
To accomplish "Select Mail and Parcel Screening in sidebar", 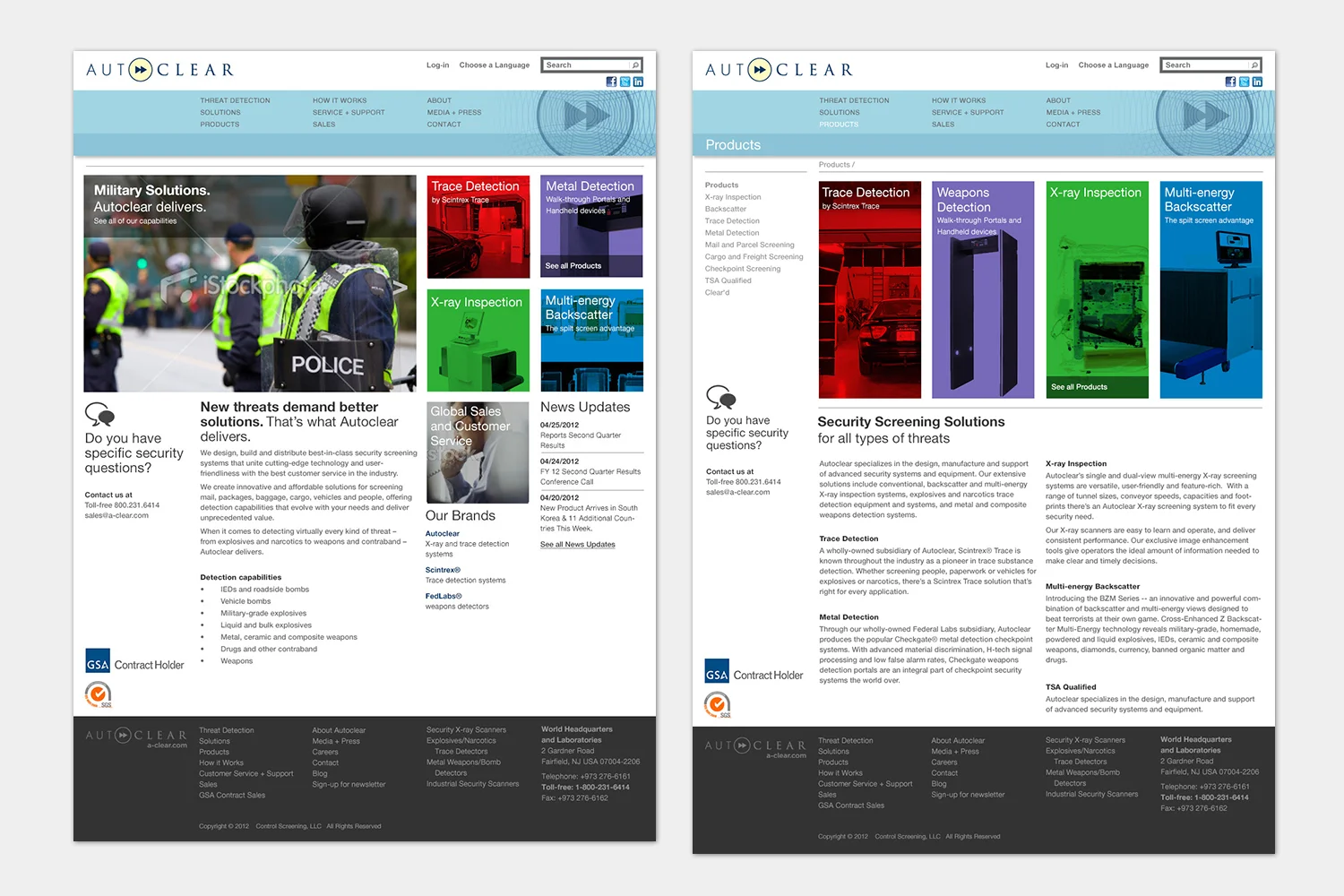I will coord(750,245).
